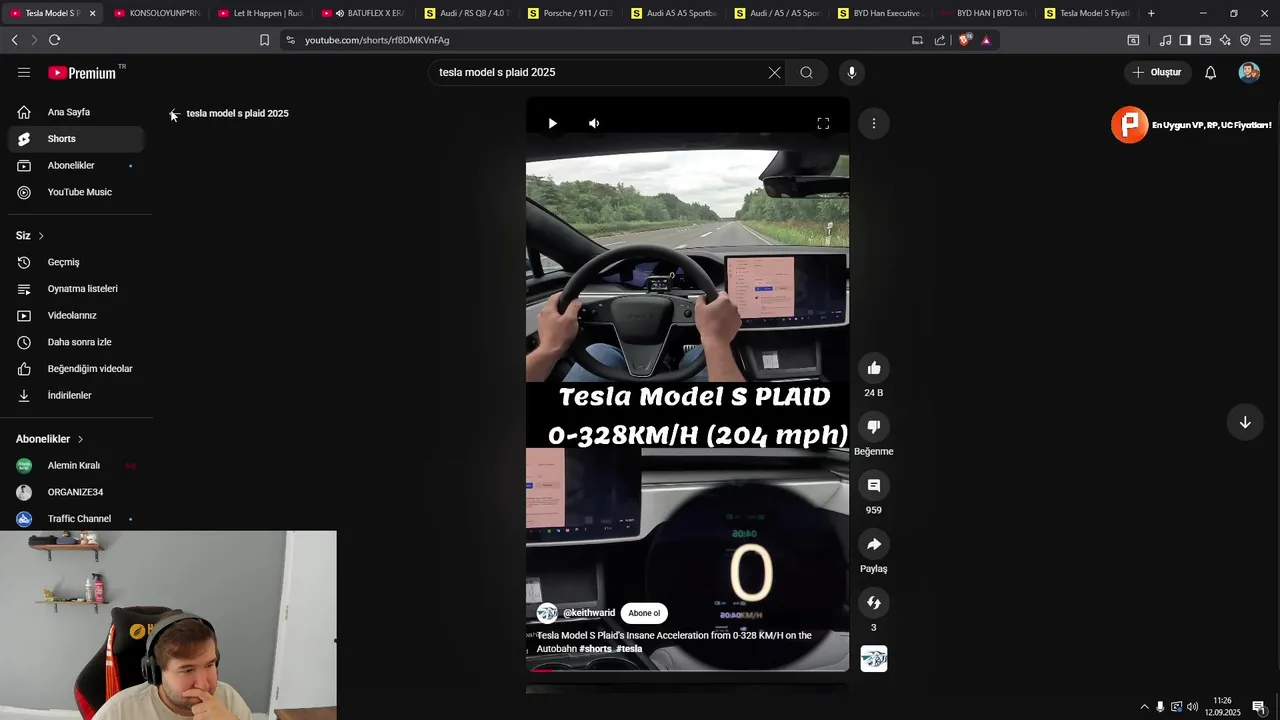Open the YouTube guide hamburger menu
The height and width of the screenshot is (720, 1280).
point(24,72)
